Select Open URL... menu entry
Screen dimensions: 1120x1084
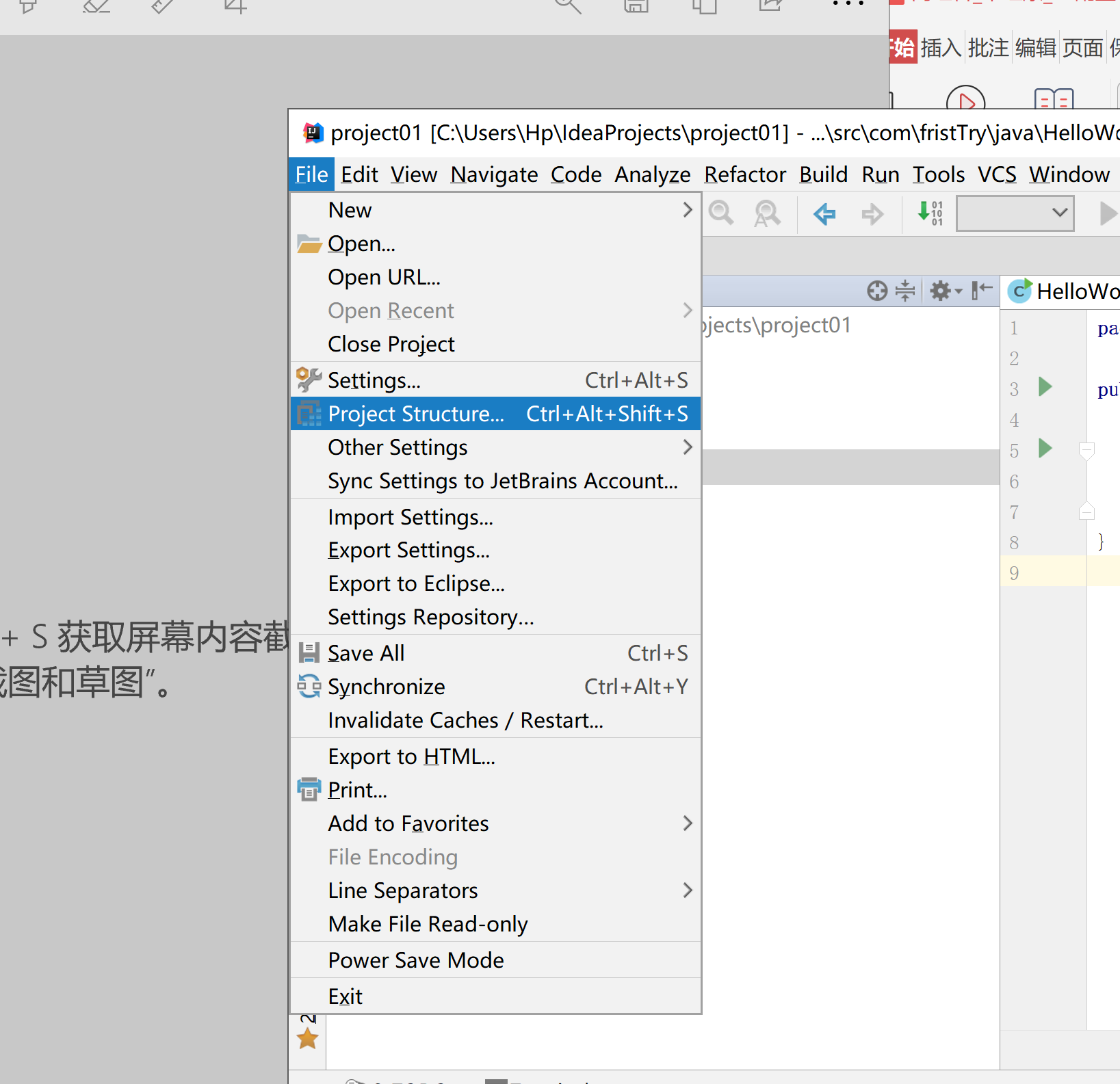[496, 277]
